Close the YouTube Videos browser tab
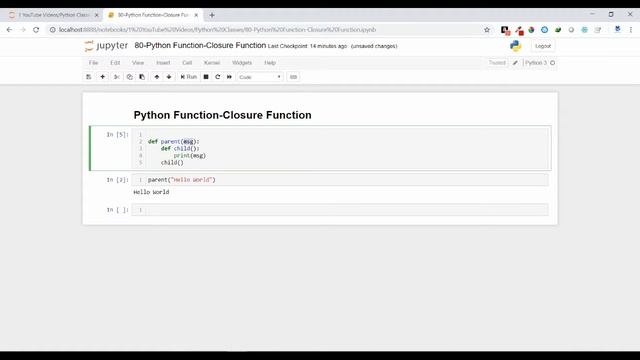 pyautogui.click(x=96, y=15)
